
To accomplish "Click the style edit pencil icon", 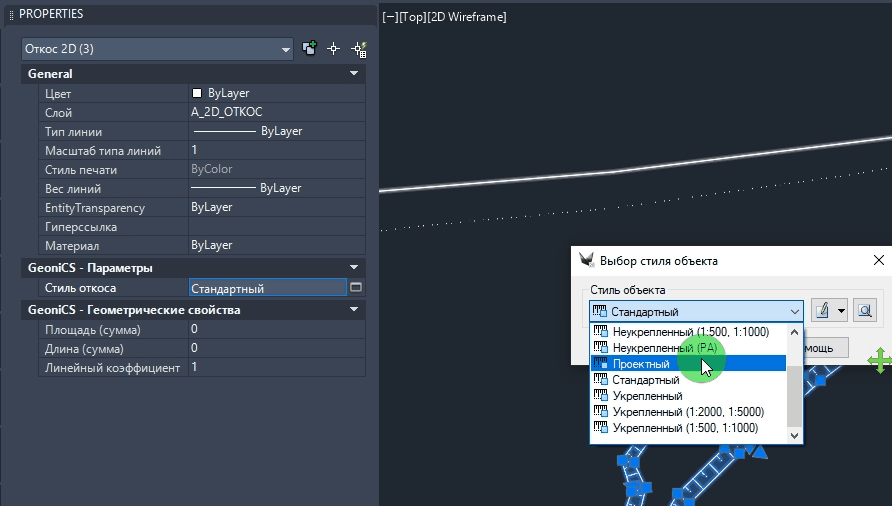I will coord(822,311).
